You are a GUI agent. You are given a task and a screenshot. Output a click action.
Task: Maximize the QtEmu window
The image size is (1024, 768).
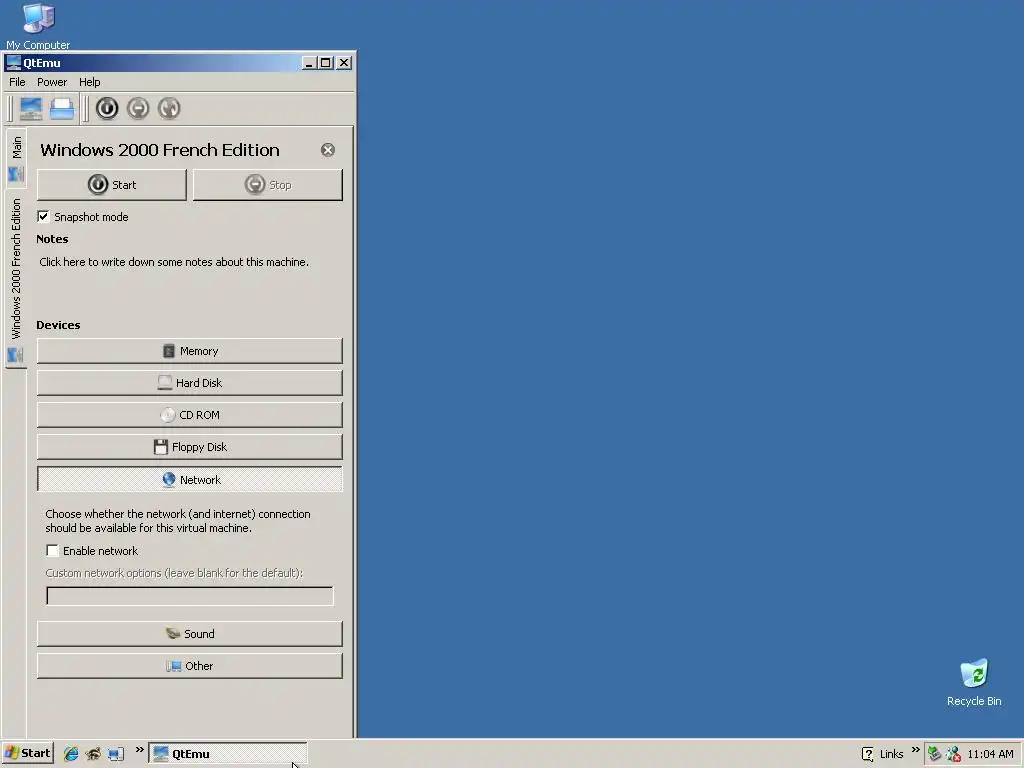click(x=326, y=63)
